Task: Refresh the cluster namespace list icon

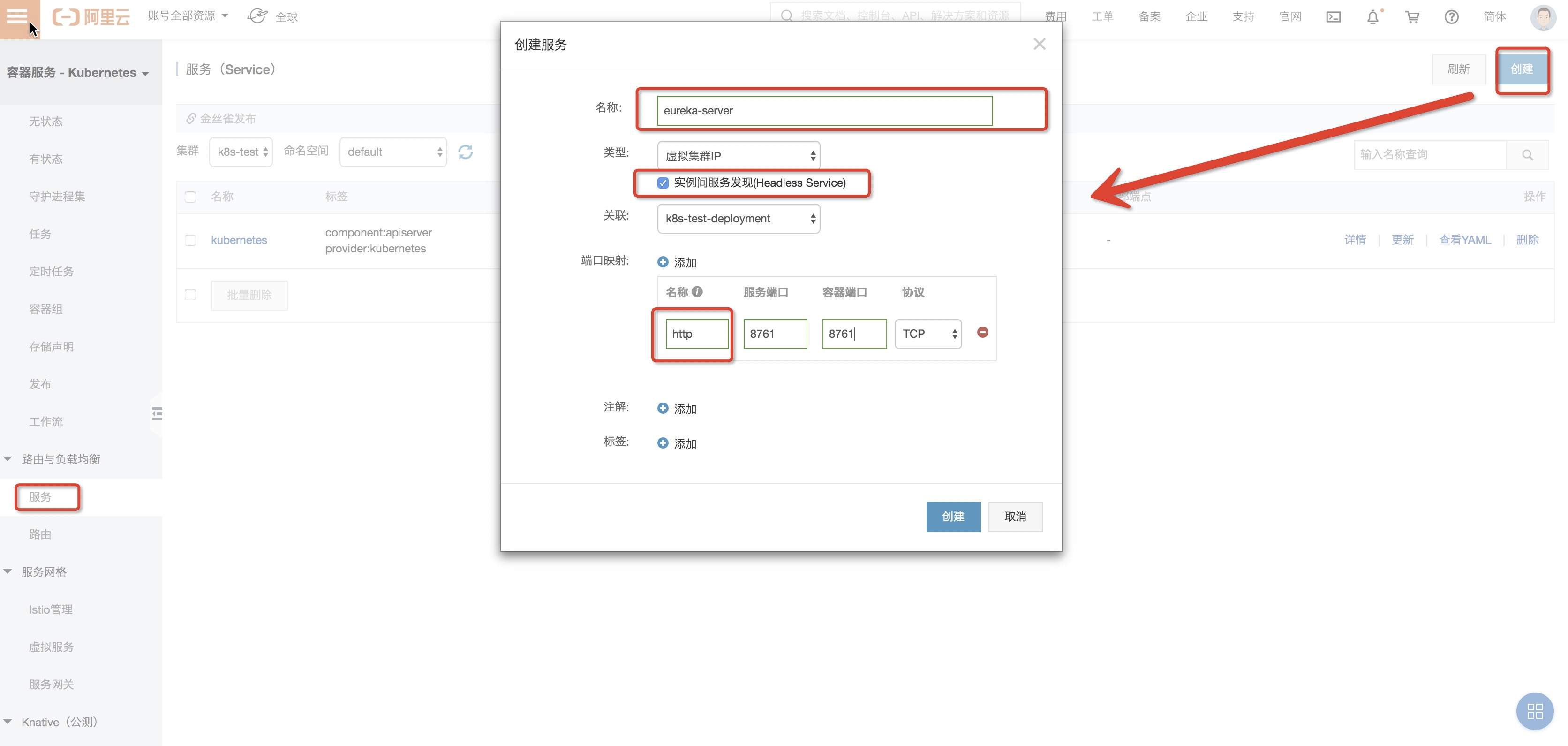Action: (466, 152)
